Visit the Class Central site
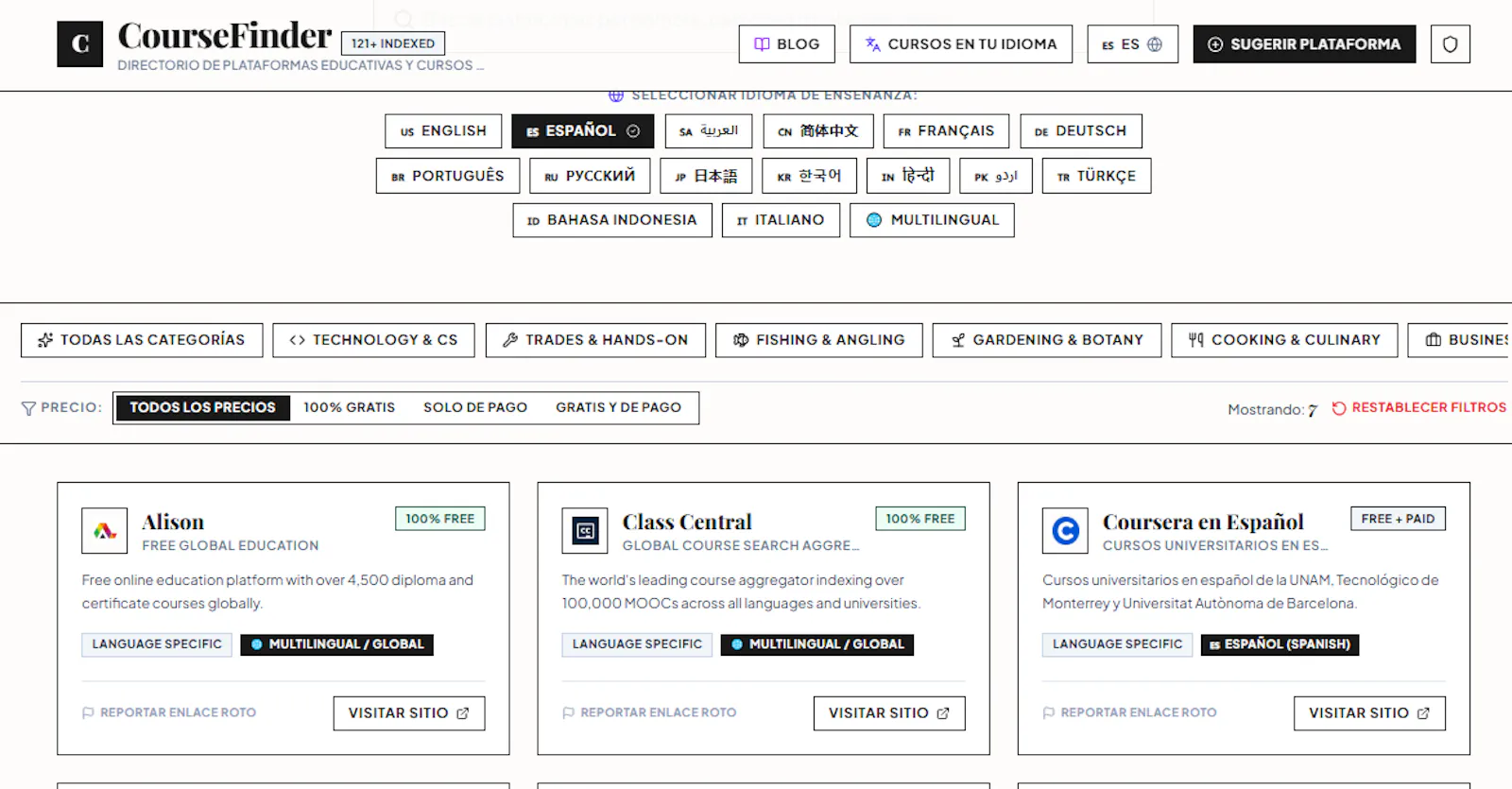This screenshot has width=1512, height=789. tap(889, 713)
